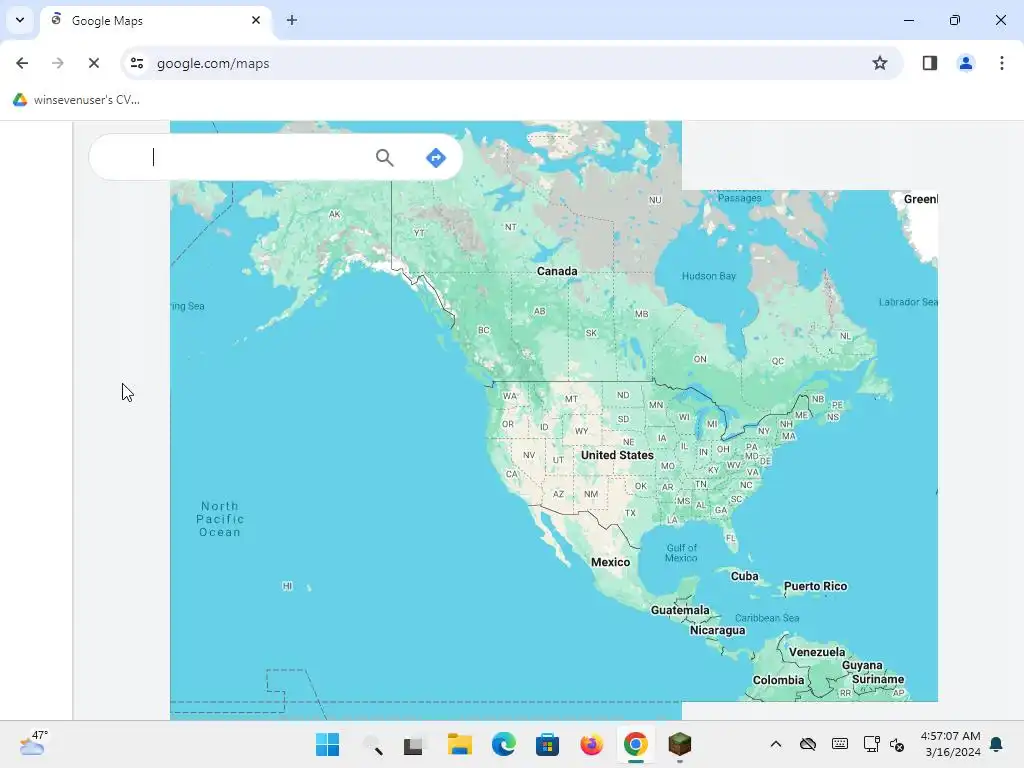This screenshot has height=768, width=1024.
Task: Open the Windows Start menu
Action: [x=327, y=744]
